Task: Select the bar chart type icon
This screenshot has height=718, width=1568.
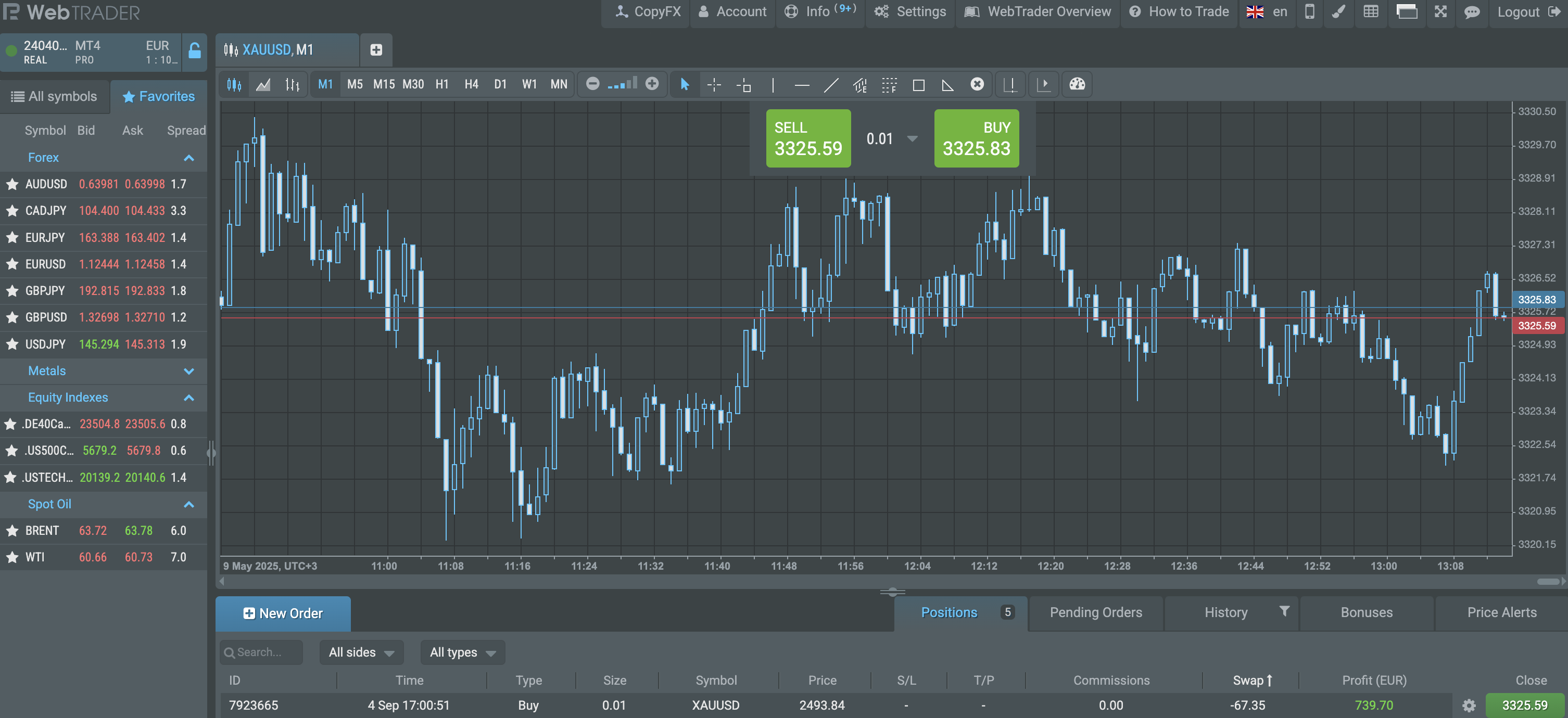Action: tap(292, 85)
